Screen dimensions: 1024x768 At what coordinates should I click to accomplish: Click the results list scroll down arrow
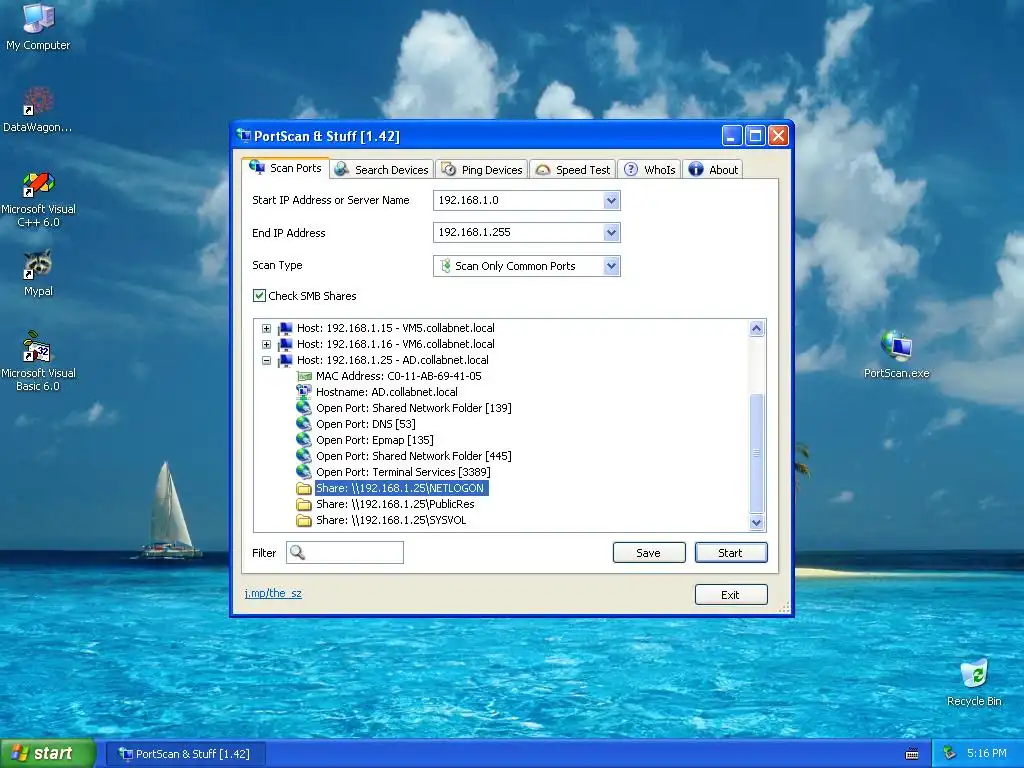pos(756,522)
